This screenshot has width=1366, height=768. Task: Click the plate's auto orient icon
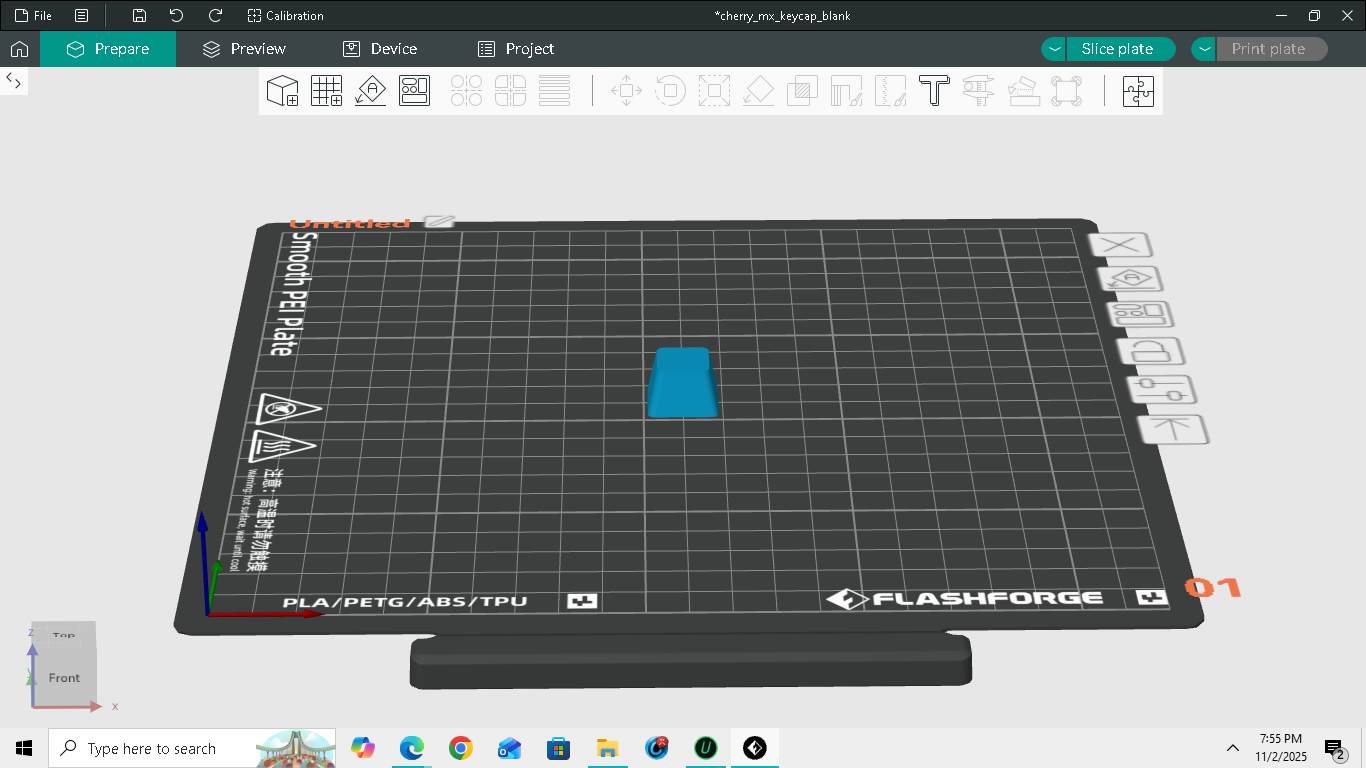pyautogui.click(x=1131, y=279)
